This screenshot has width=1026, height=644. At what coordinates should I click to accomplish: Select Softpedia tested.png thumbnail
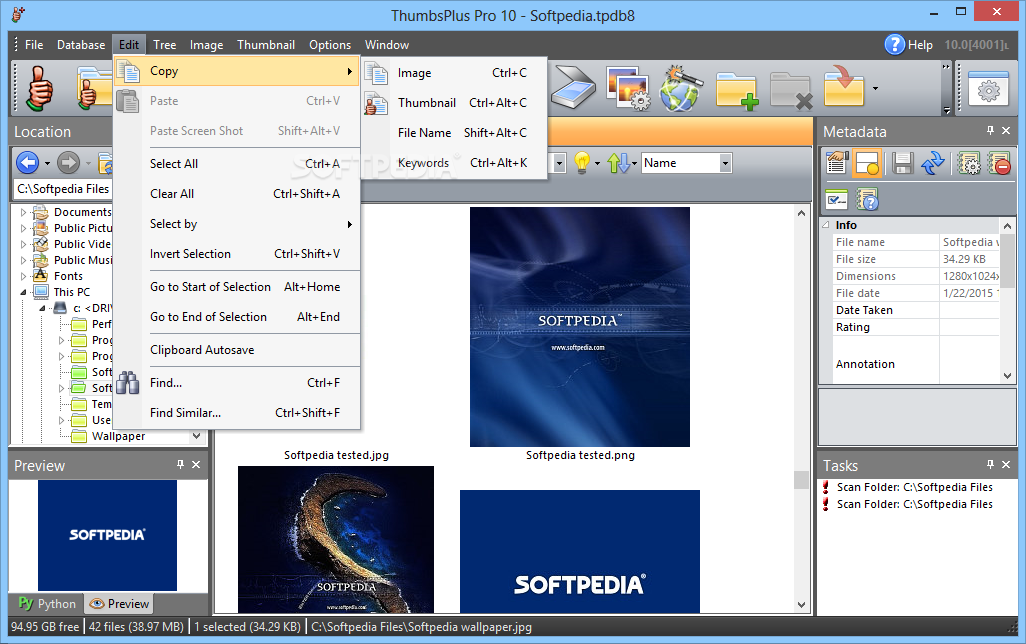(x=580, y=327)
